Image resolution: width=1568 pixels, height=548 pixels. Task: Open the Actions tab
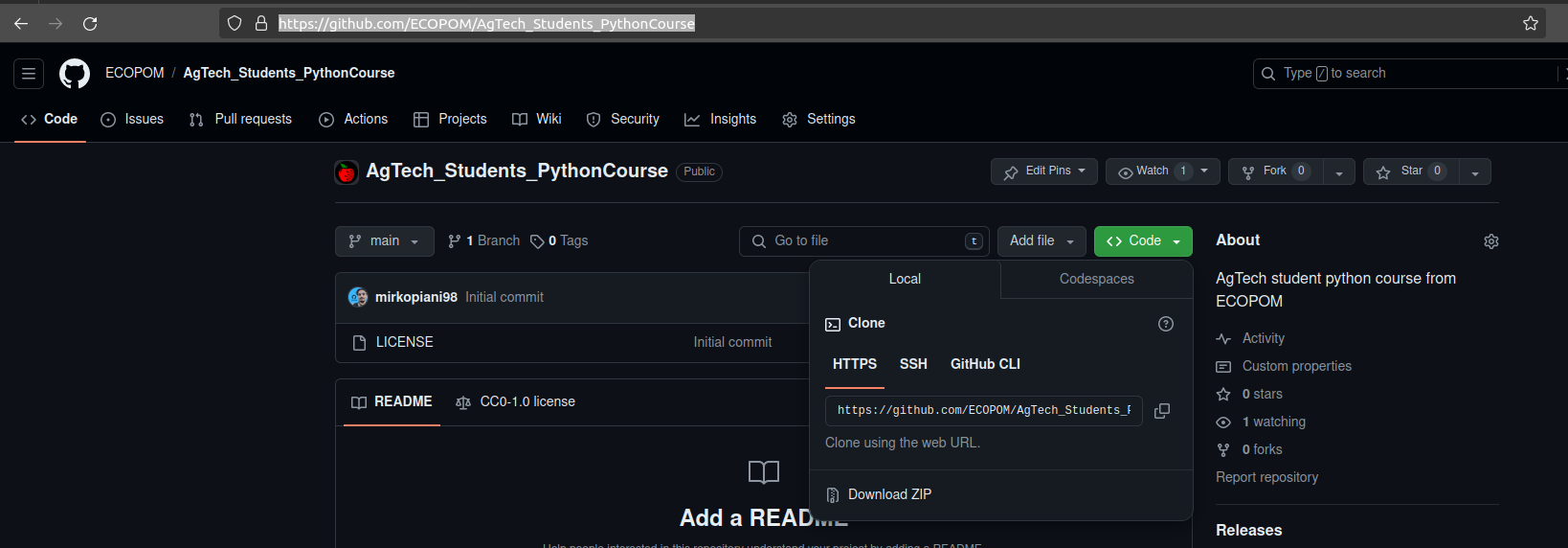click(x=353, y=119)
